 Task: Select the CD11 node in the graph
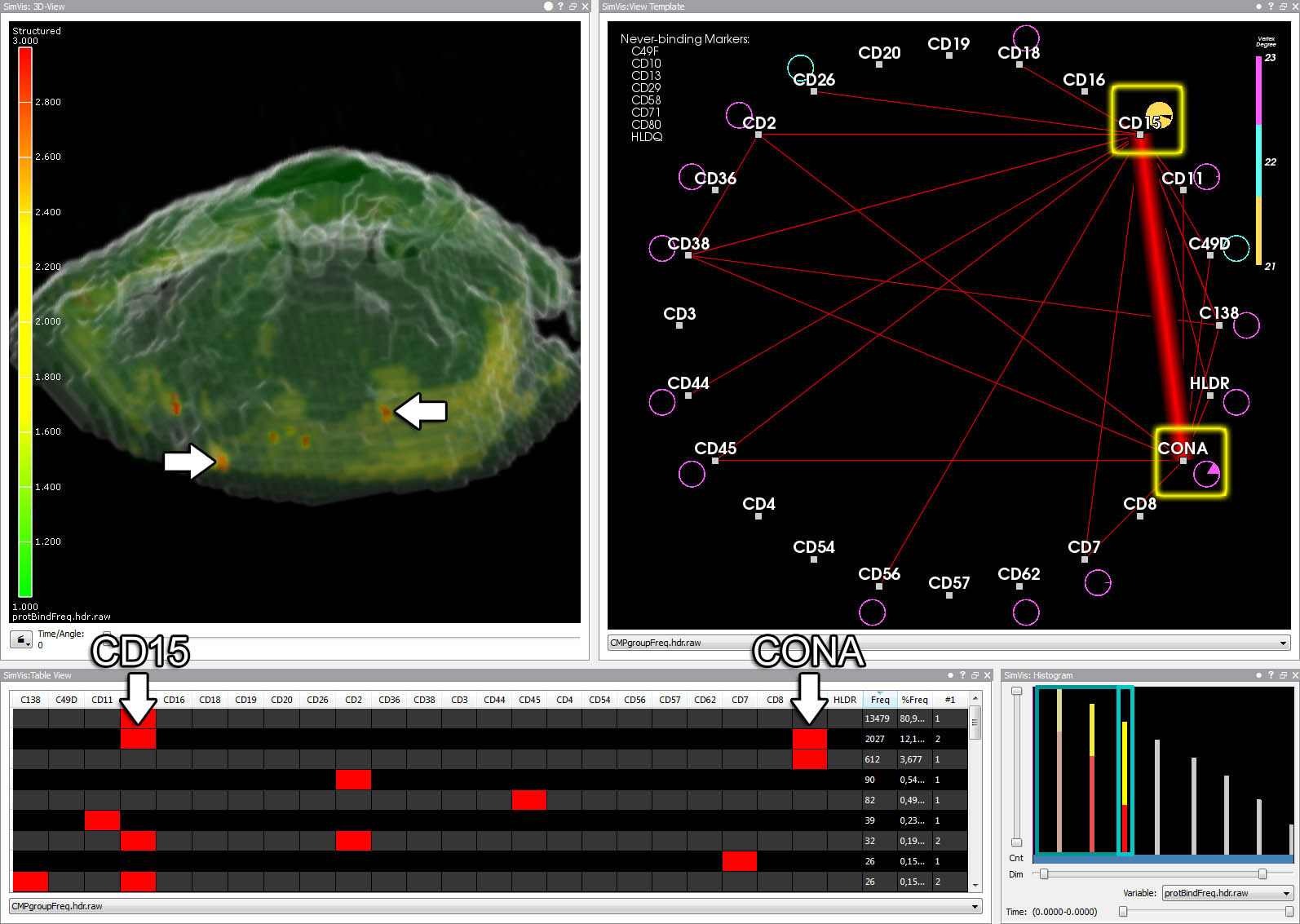click(x=1183, y=190)
